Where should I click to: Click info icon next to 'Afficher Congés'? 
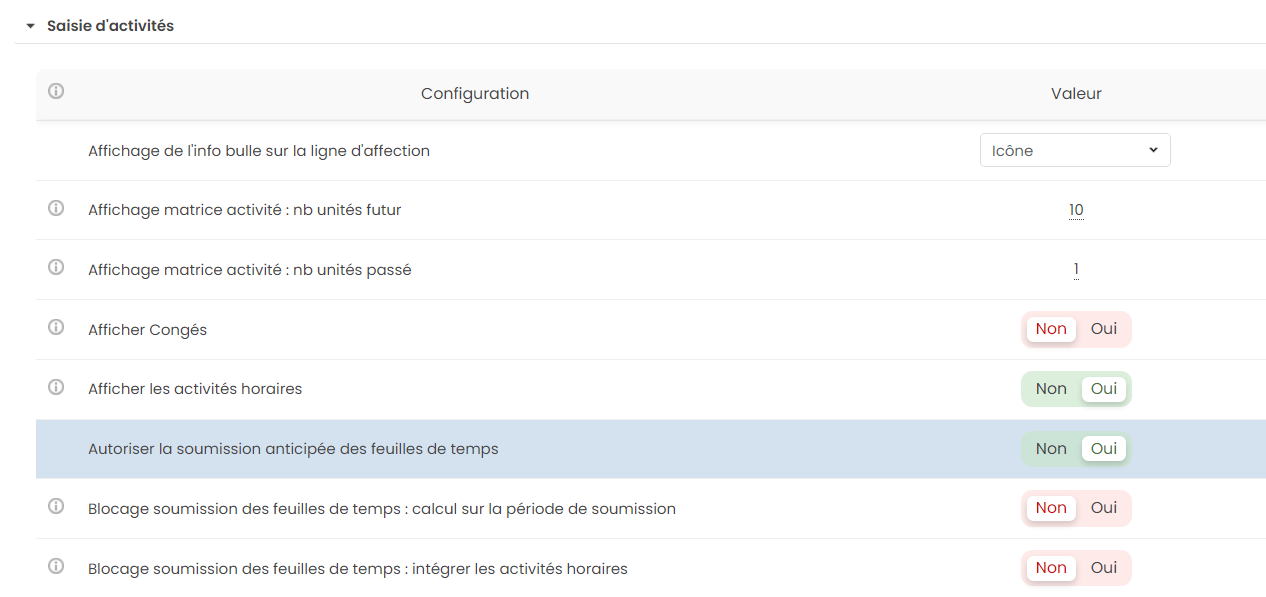[56, 328]
